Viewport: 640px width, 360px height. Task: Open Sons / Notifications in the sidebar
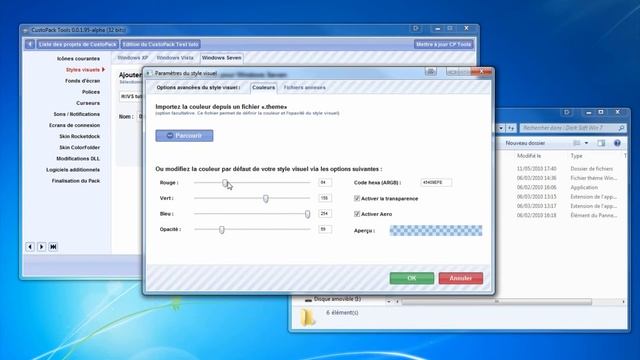[x=77, y=114]
